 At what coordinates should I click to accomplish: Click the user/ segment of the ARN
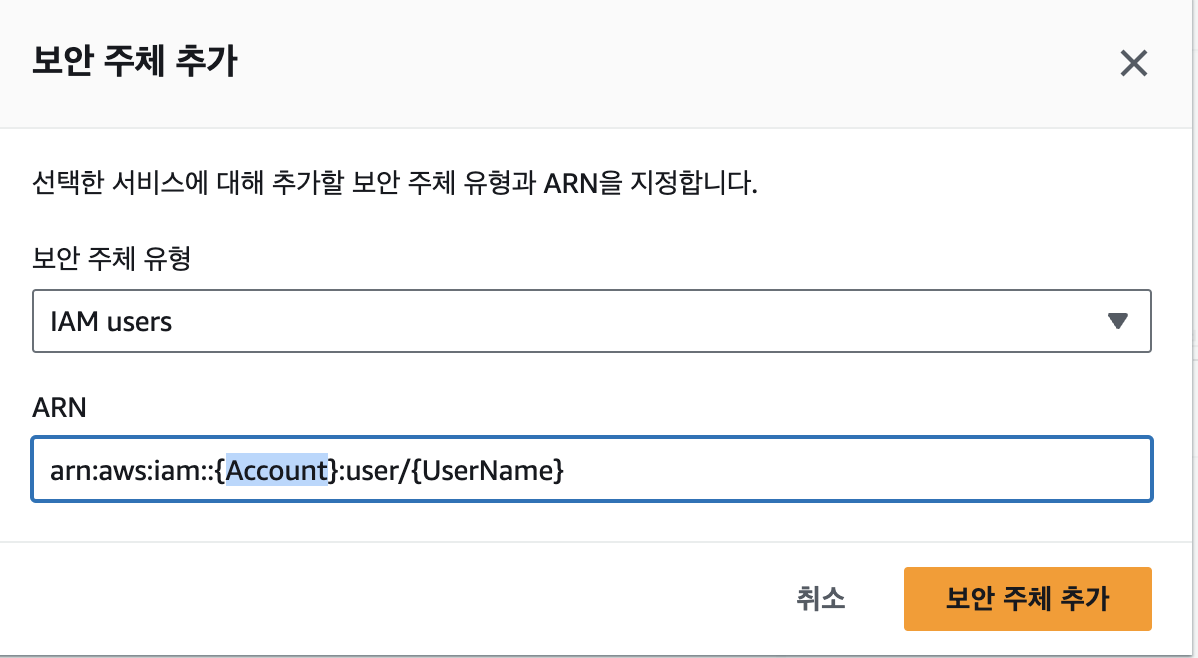pyautogui.click(x=378, y=468)
